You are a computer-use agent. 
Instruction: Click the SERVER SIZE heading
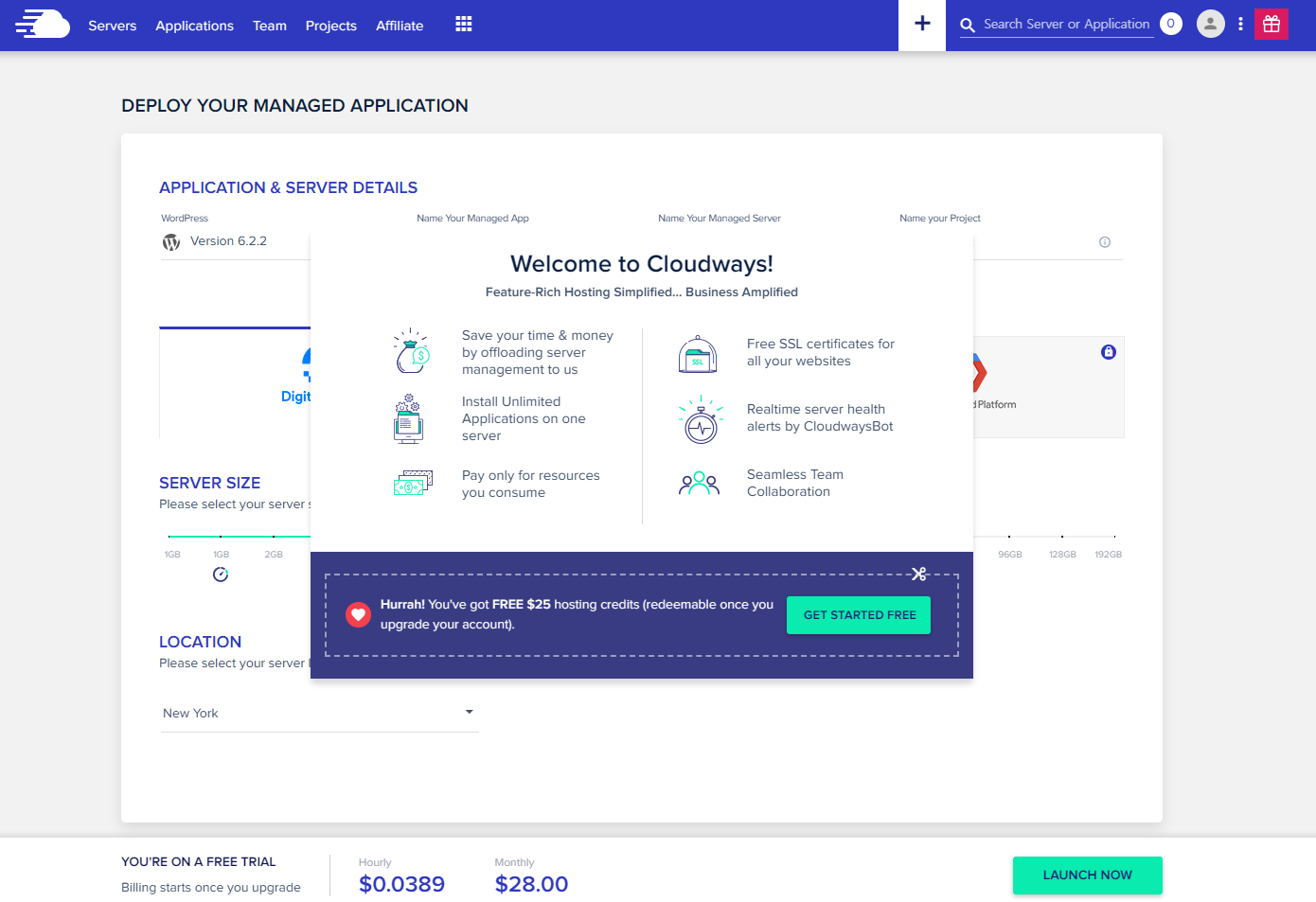coord(209,483)
